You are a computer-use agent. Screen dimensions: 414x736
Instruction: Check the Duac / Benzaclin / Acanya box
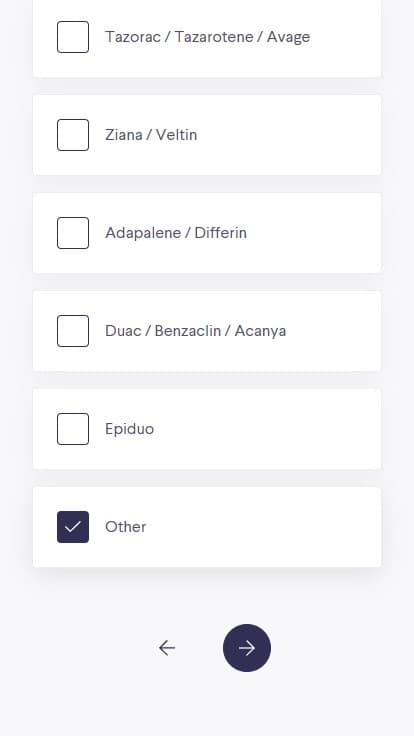pyautogui.click(x=73, y=330)
